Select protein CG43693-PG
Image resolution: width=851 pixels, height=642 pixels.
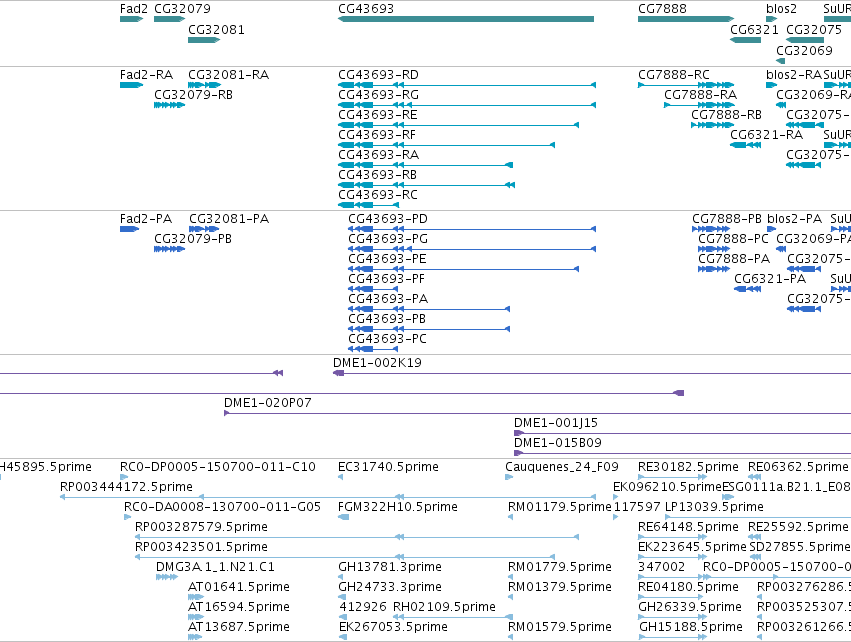coord(472,249)
